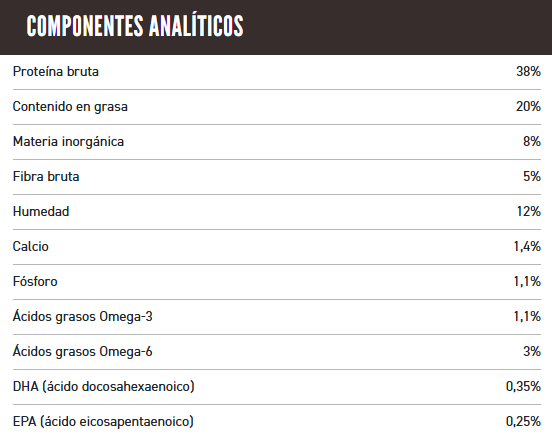
Task: Click the 20% fat value
Action: 528,106
